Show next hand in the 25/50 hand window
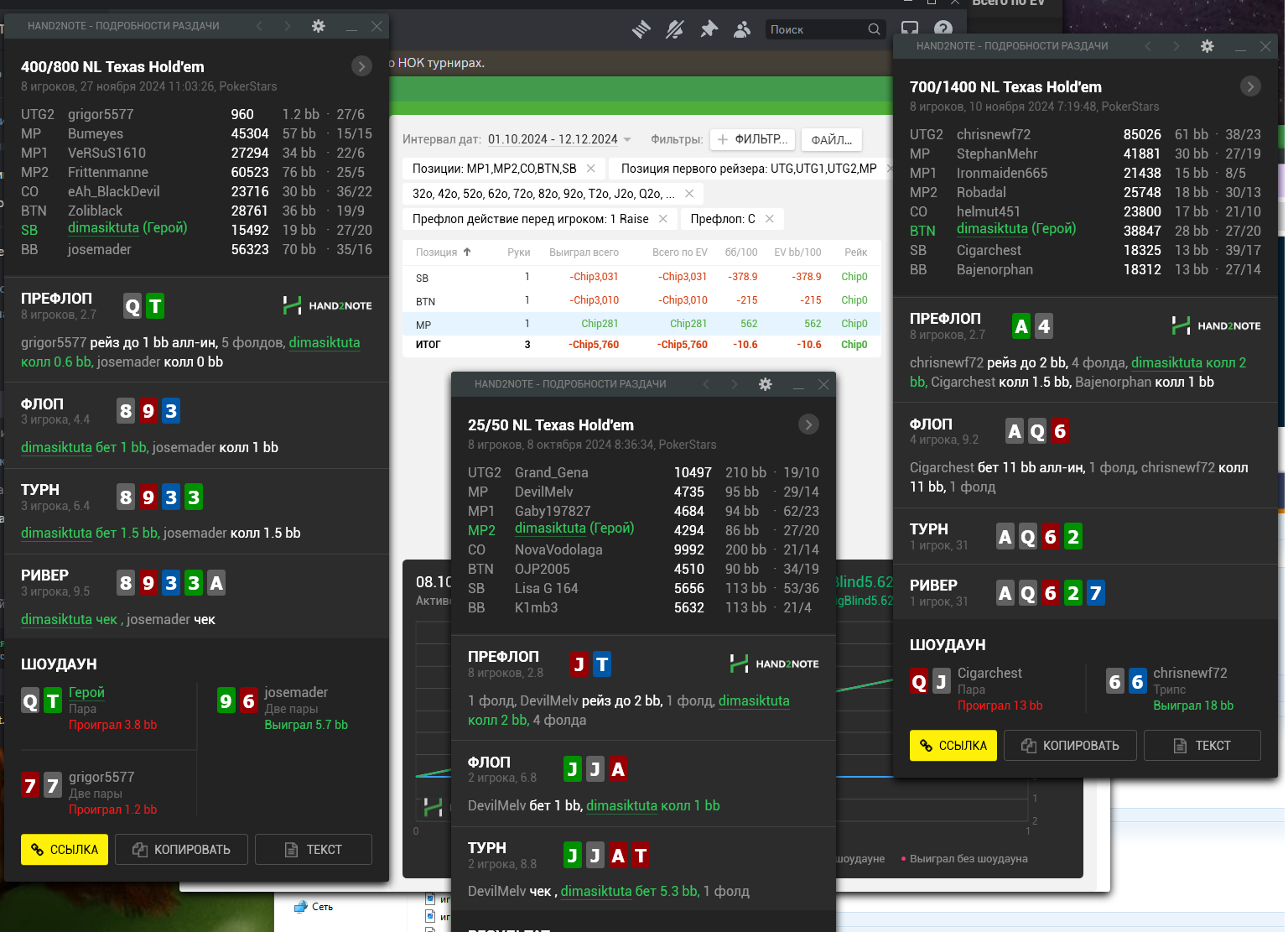 tap(735, 384)
